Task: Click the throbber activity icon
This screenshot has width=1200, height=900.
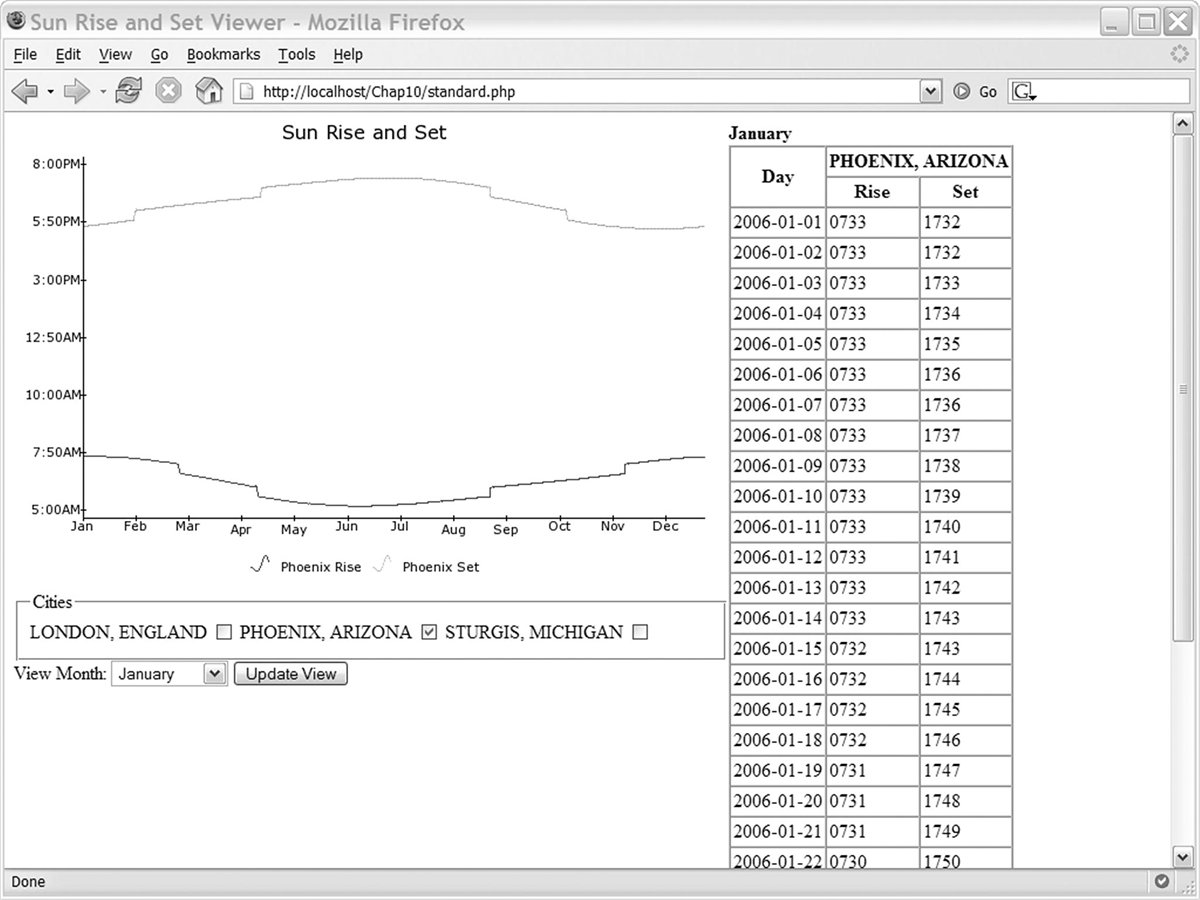Action: [1179, 54]
